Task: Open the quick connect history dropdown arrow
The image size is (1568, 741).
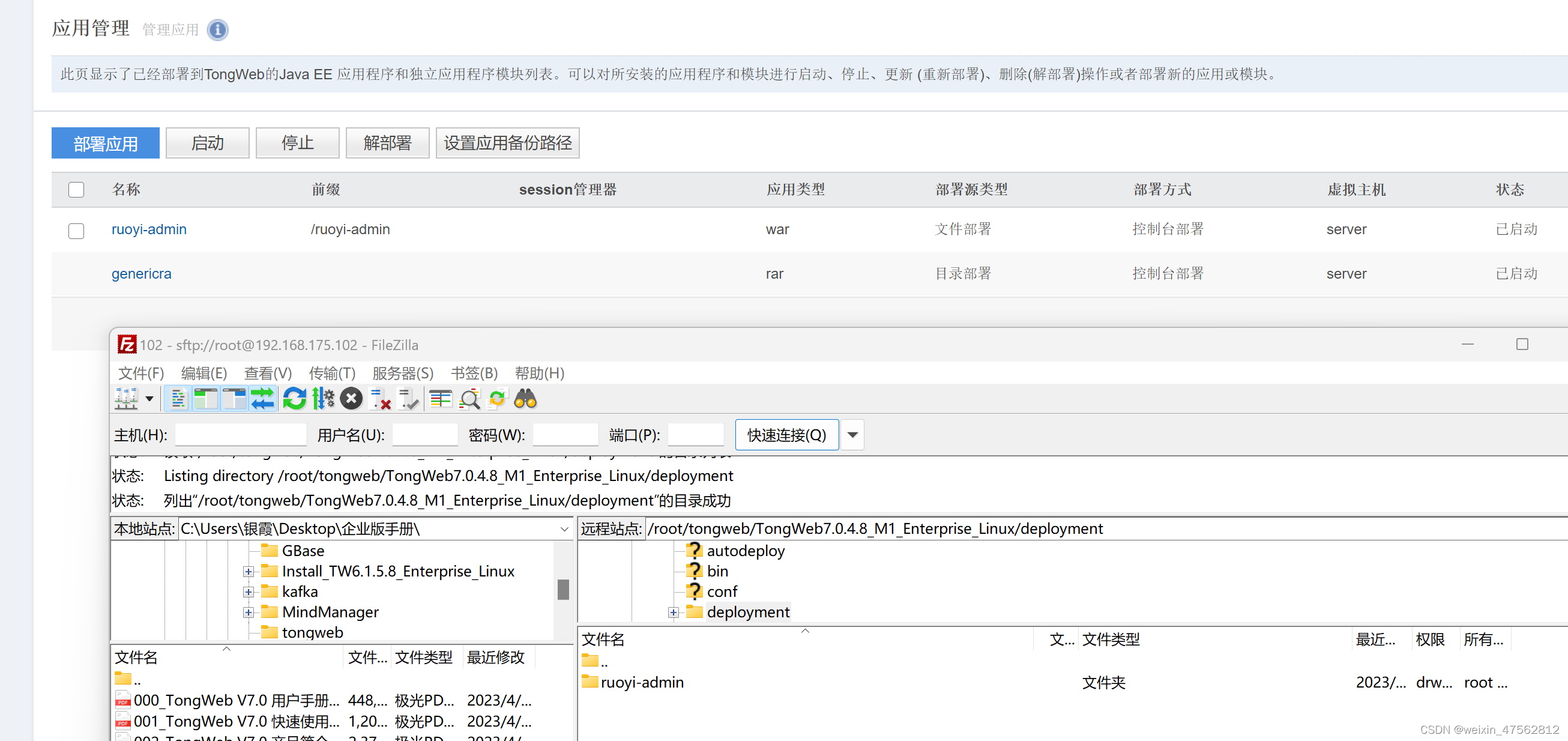Action: pyautogui.click(x=852, y=435)
